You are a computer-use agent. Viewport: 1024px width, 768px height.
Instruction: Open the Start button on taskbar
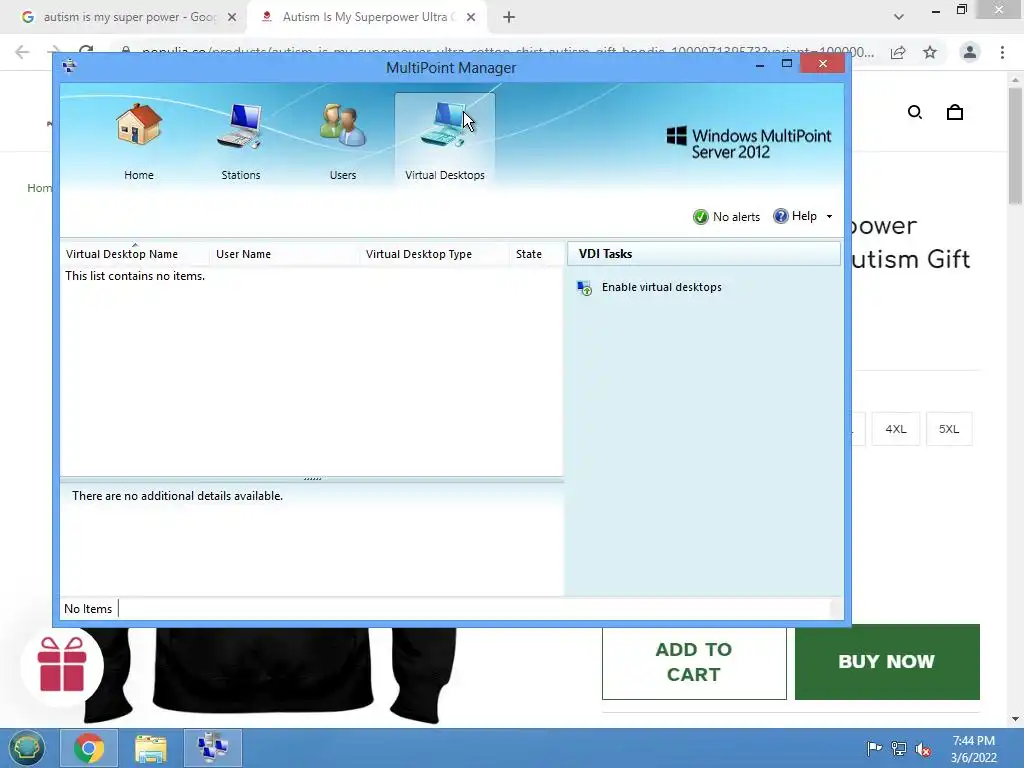[26, 748]
